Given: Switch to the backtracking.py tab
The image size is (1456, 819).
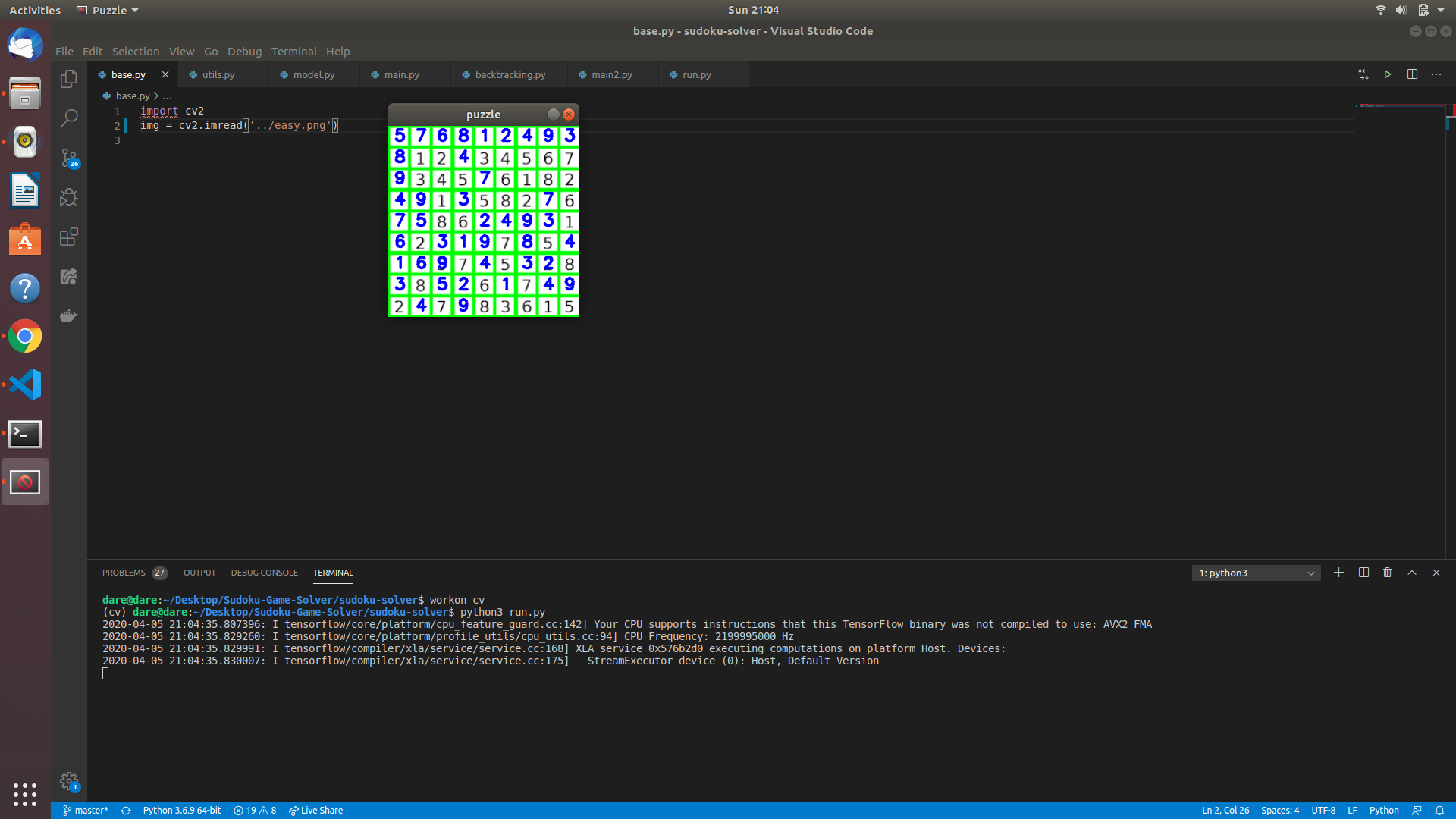Looking at the screenshot, I should pos(509,74).
